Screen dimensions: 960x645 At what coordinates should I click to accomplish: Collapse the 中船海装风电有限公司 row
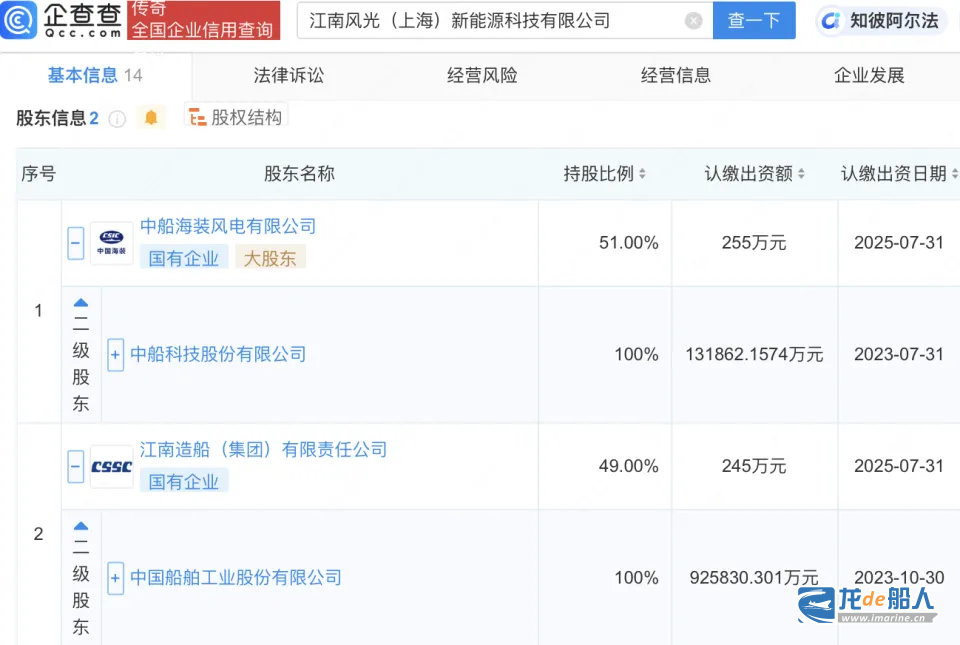click(x=75, y=243)
